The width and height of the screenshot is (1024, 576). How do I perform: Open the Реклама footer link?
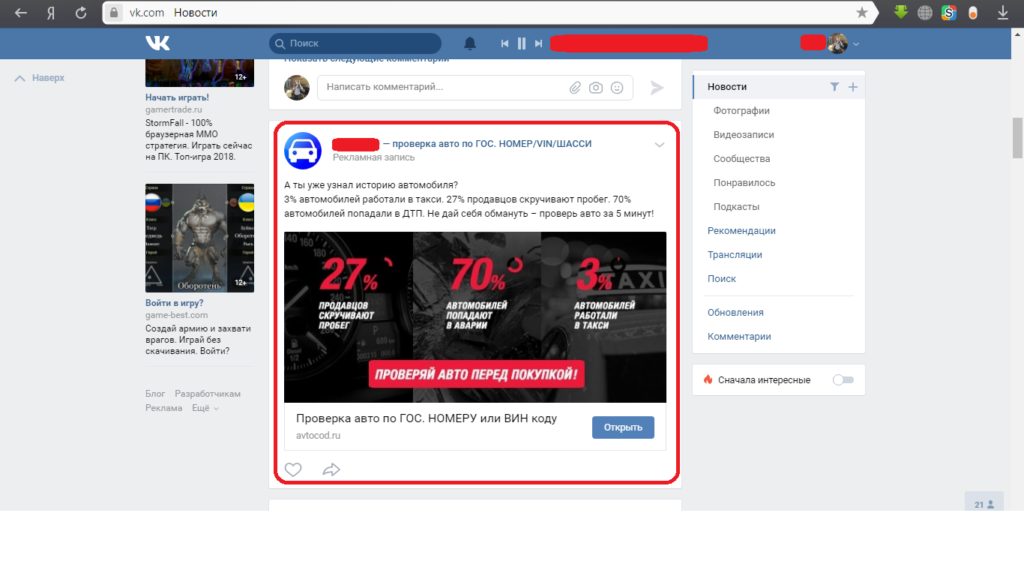(163, 408)
